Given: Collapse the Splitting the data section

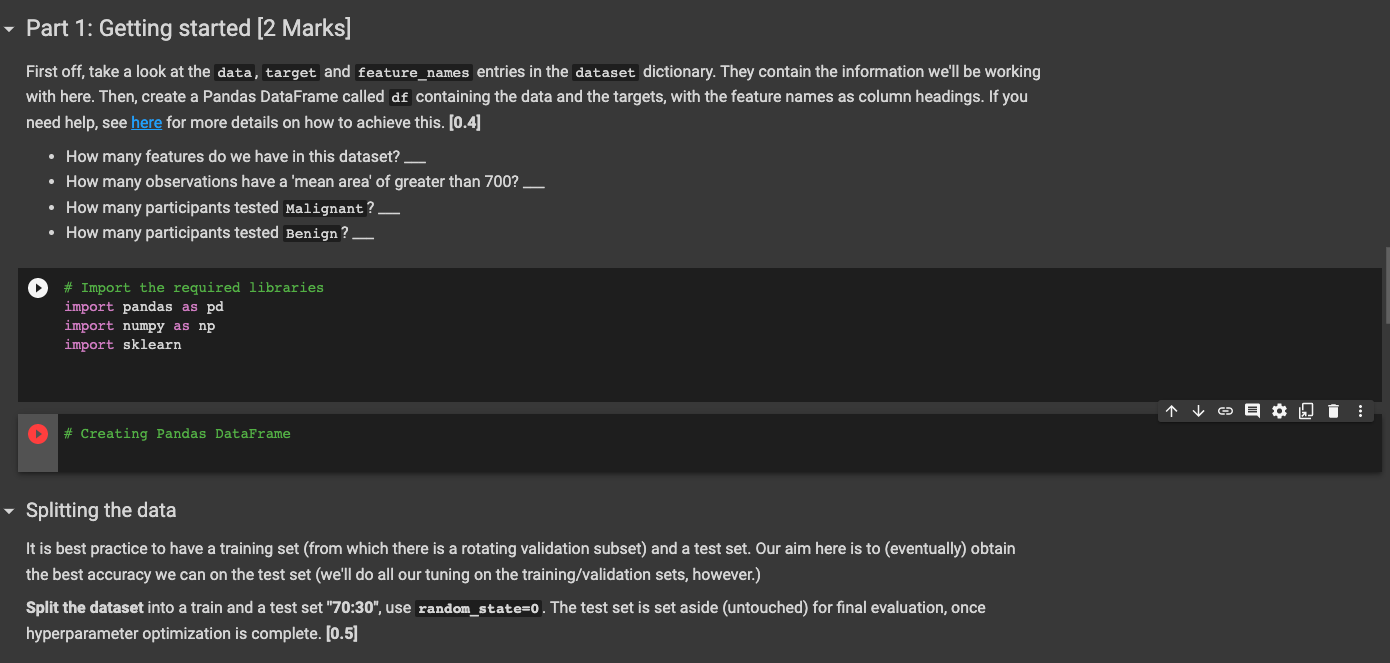Looking at the screenshot, I should [10, 510].
